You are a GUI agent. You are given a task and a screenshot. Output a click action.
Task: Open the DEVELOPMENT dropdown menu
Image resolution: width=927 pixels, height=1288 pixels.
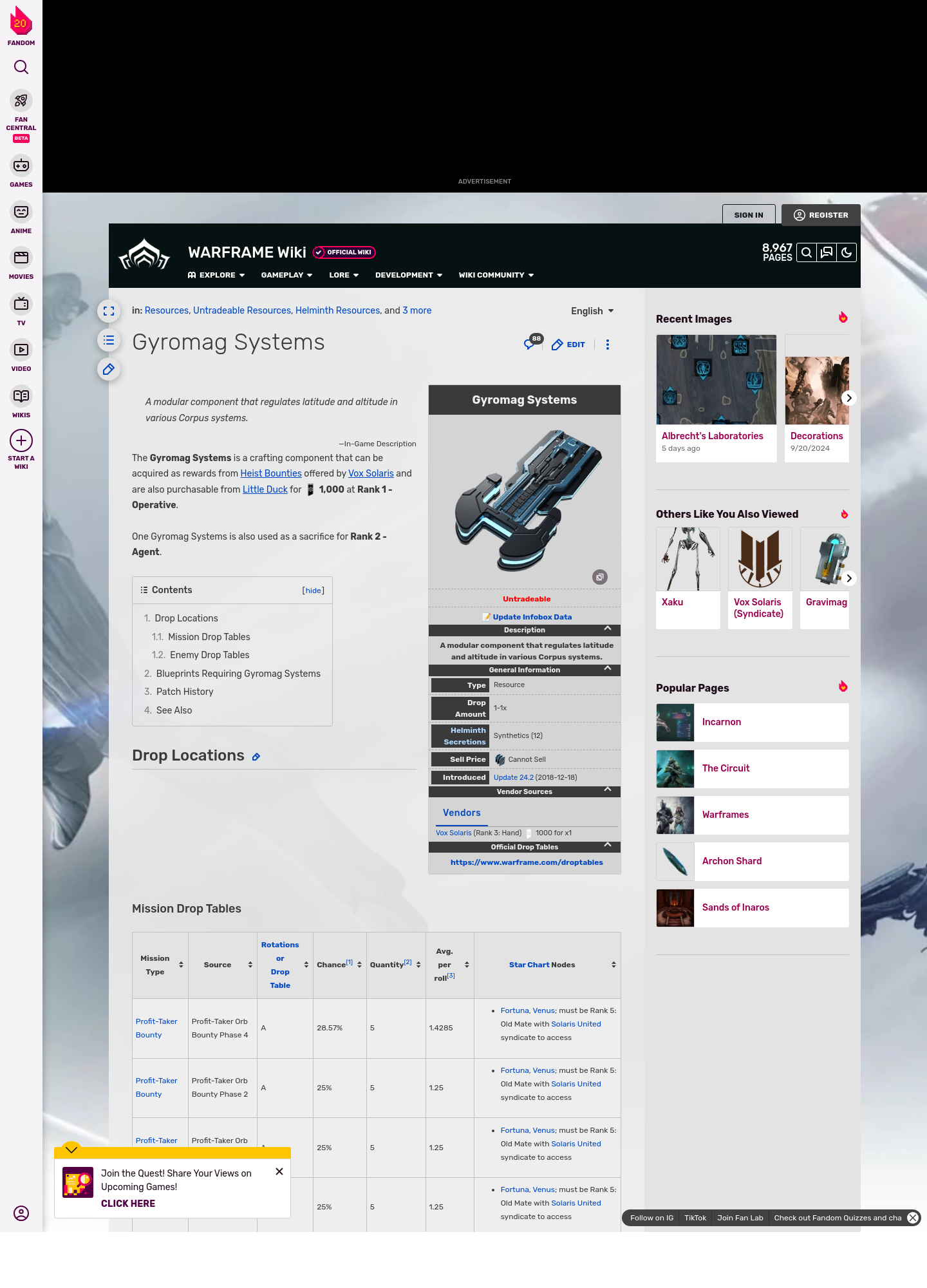[x=409, y=275]
